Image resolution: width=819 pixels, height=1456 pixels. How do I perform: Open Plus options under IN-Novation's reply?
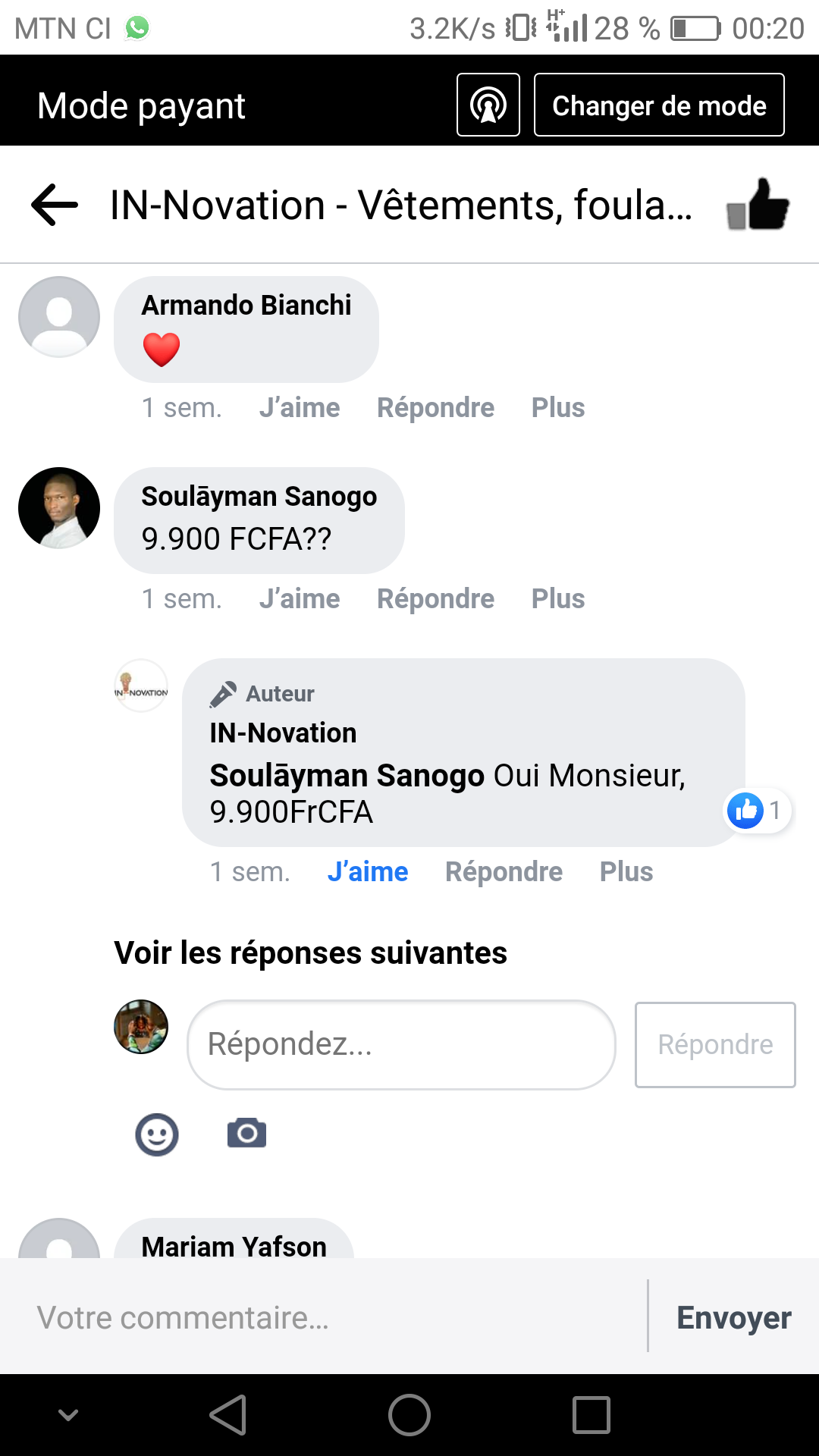tap(626, 872)
